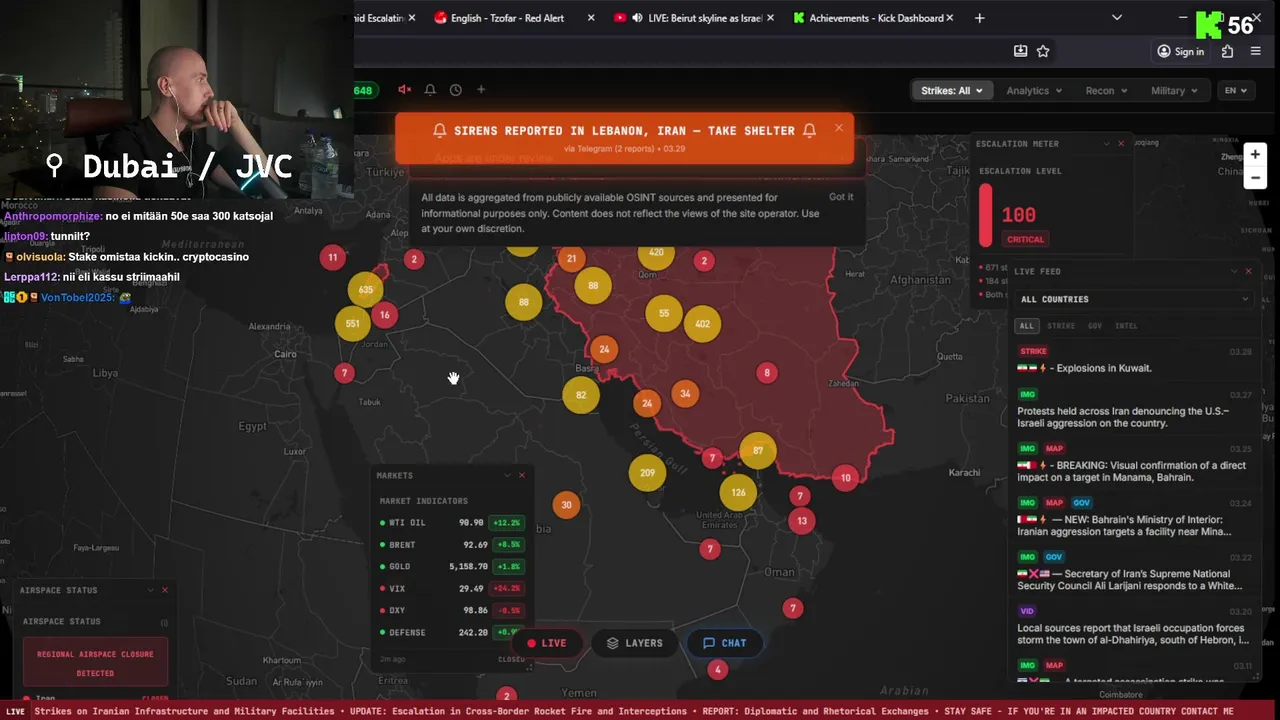Screen dimensions: 1280x720
Task: Open the Manama Bahrain impact feed item
Action: [x=1134, y=464]
